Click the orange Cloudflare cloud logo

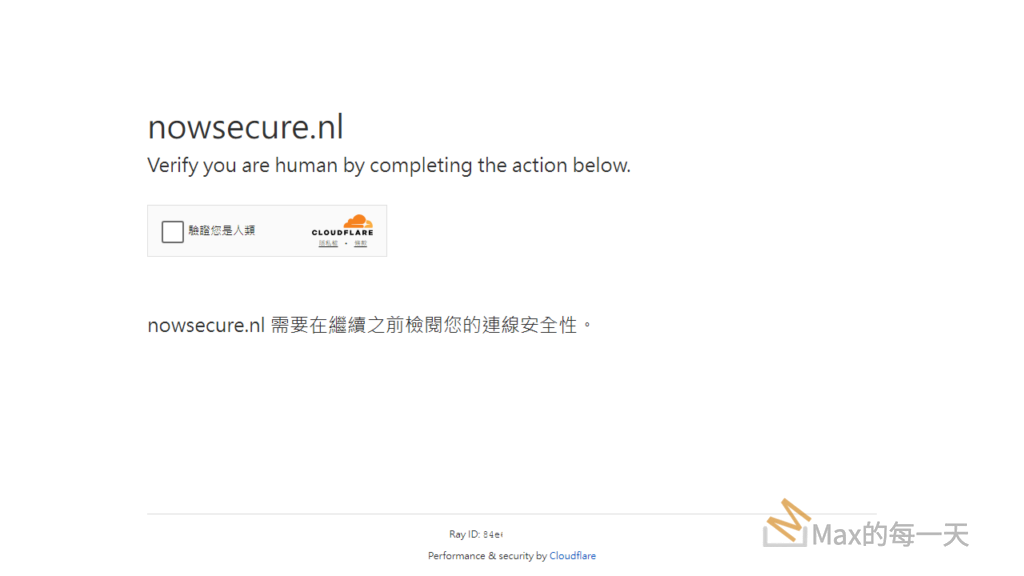tap(357, 221)
